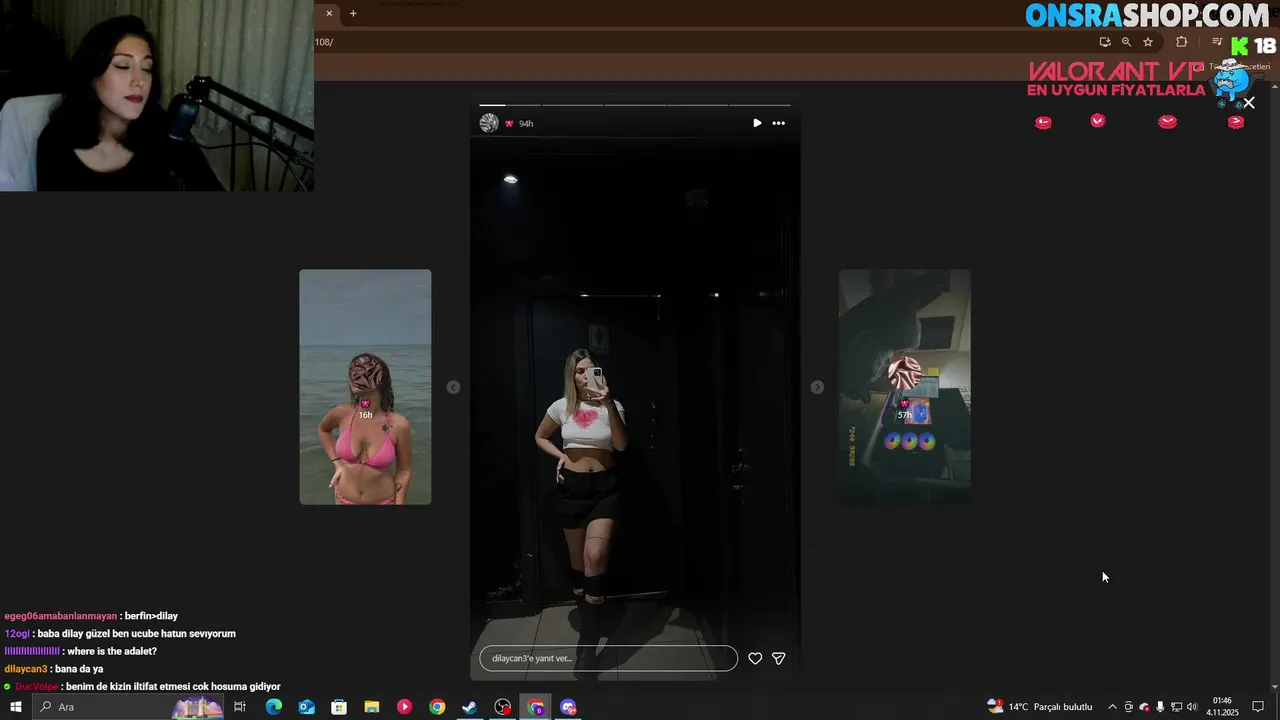Screen dimensions: 1280x720
Task: Launch Microsoft Edge from taskbar
Action: tap(273, 707)
